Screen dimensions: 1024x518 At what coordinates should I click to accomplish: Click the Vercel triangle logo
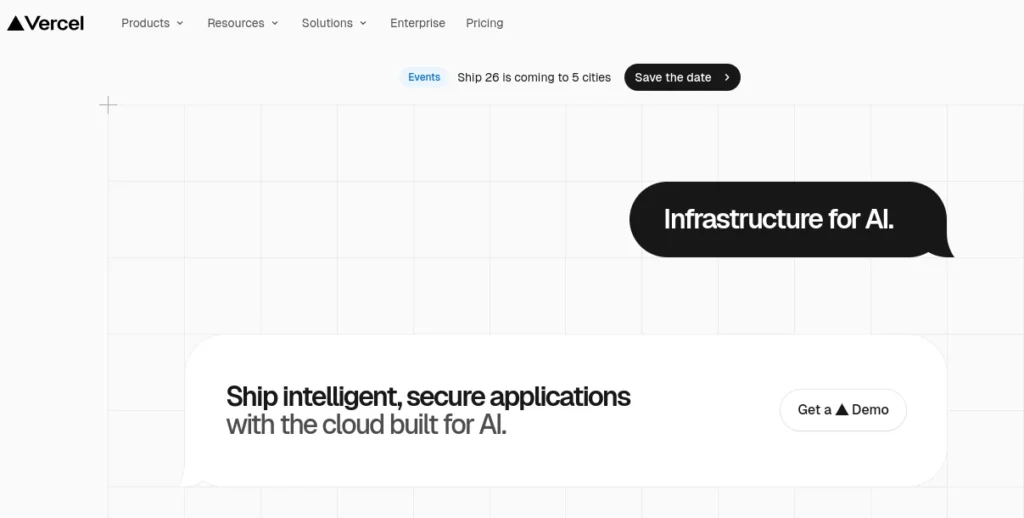pyautogui.click(x=45, y=23)
